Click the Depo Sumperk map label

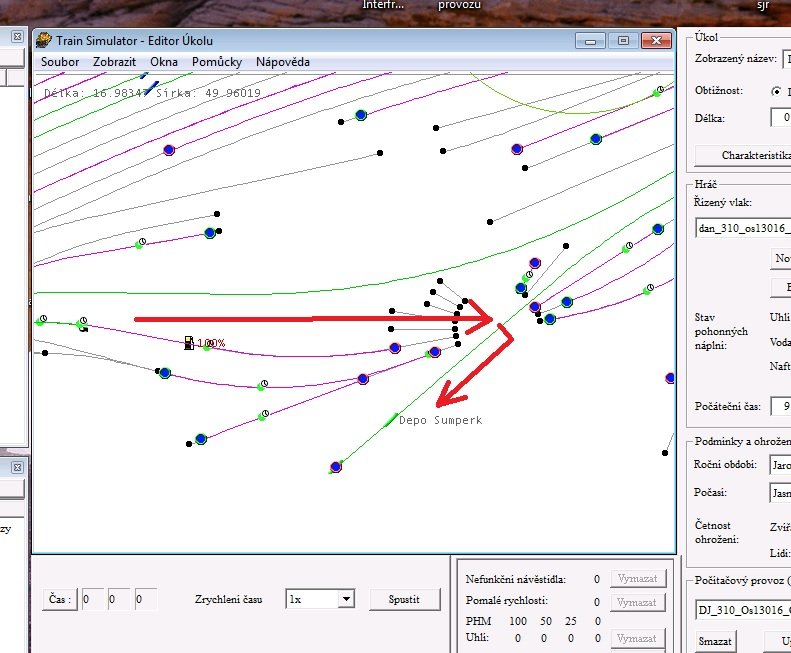pyautogui.click(x=440, y=420)
